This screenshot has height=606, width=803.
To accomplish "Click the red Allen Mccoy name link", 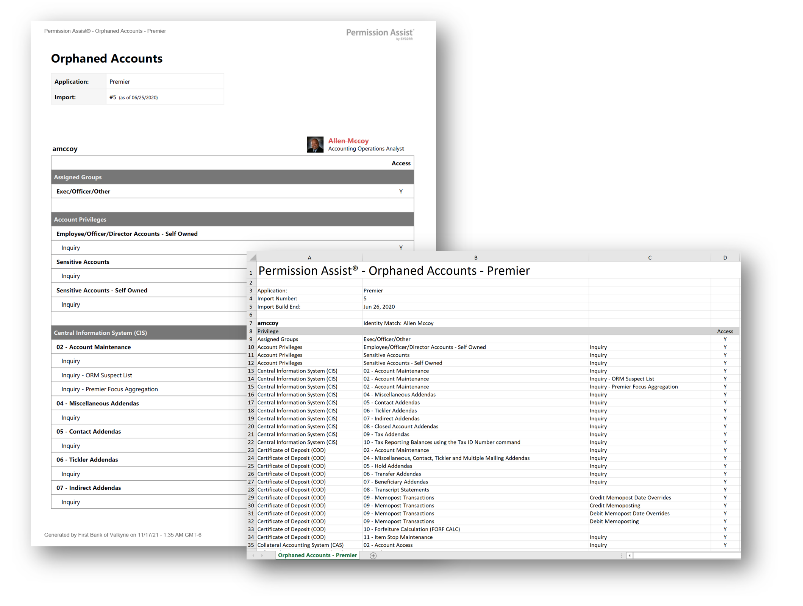I will (349, 141).
